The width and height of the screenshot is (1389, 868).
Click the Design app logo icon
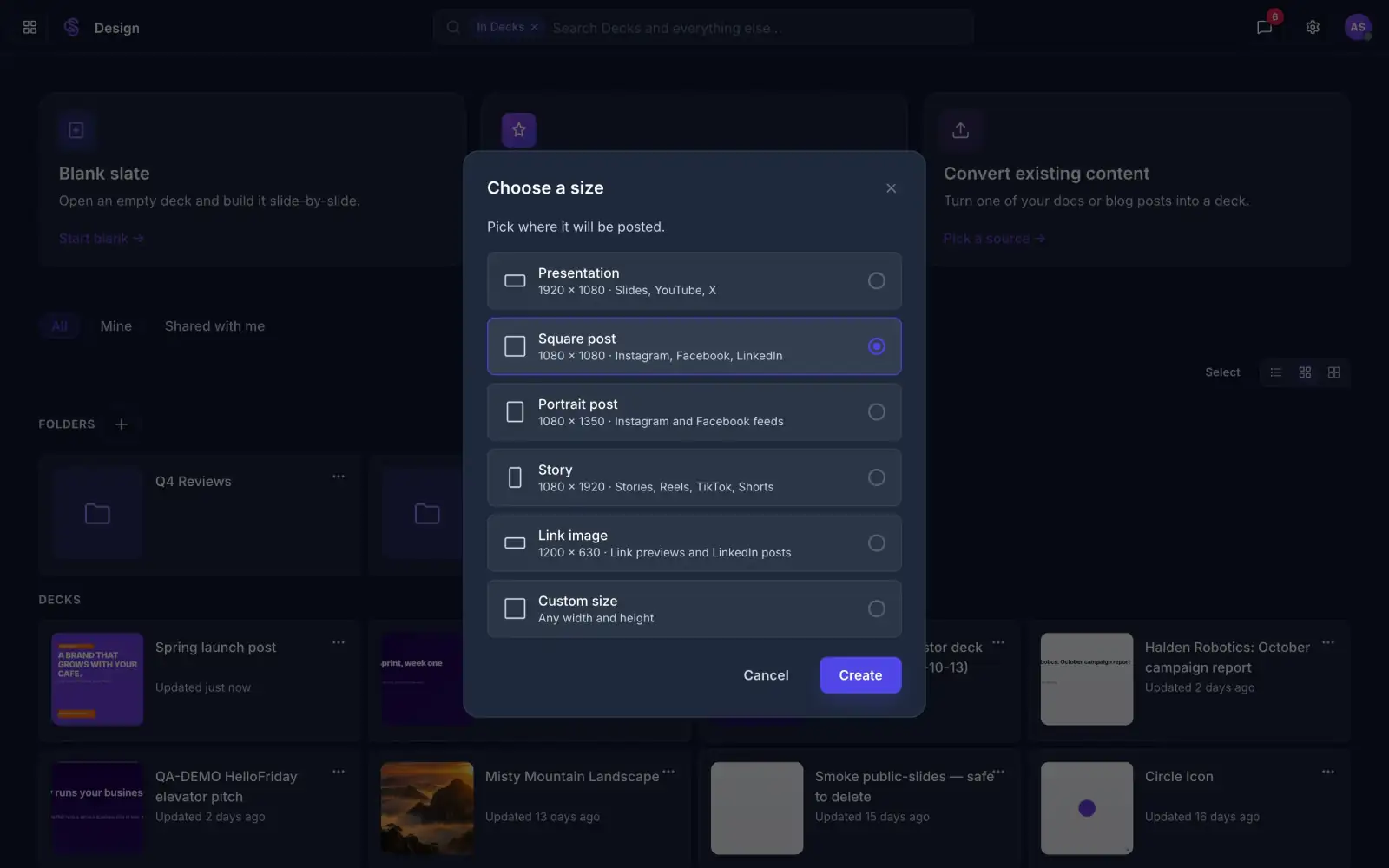coord(72,28)
